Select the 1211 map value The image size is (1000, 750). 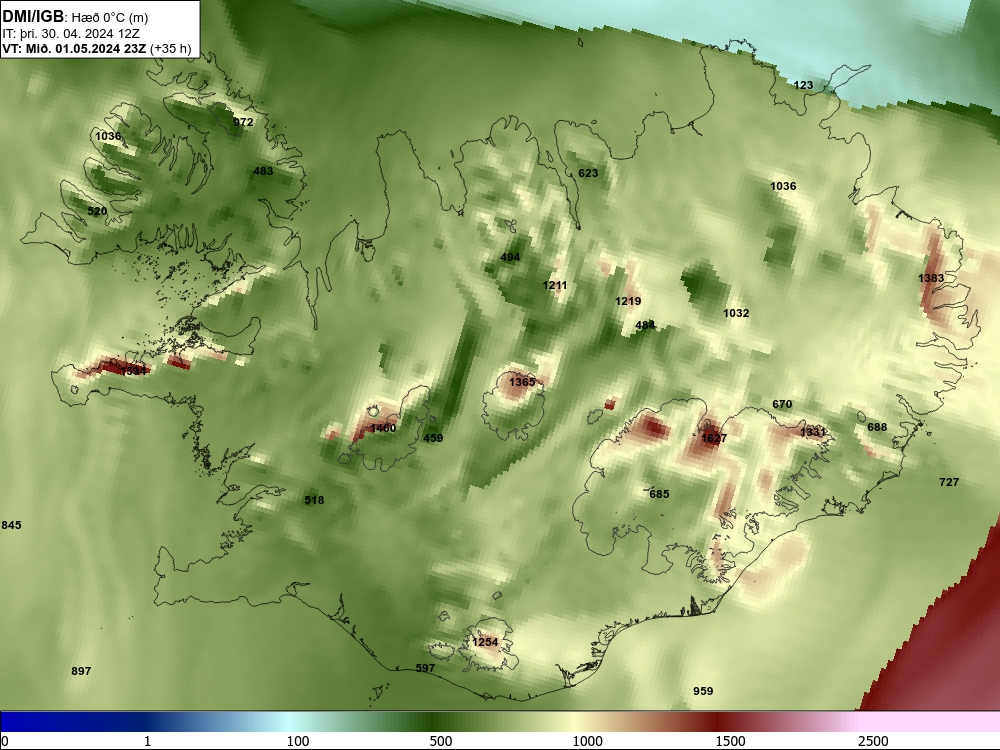(555, 285)
